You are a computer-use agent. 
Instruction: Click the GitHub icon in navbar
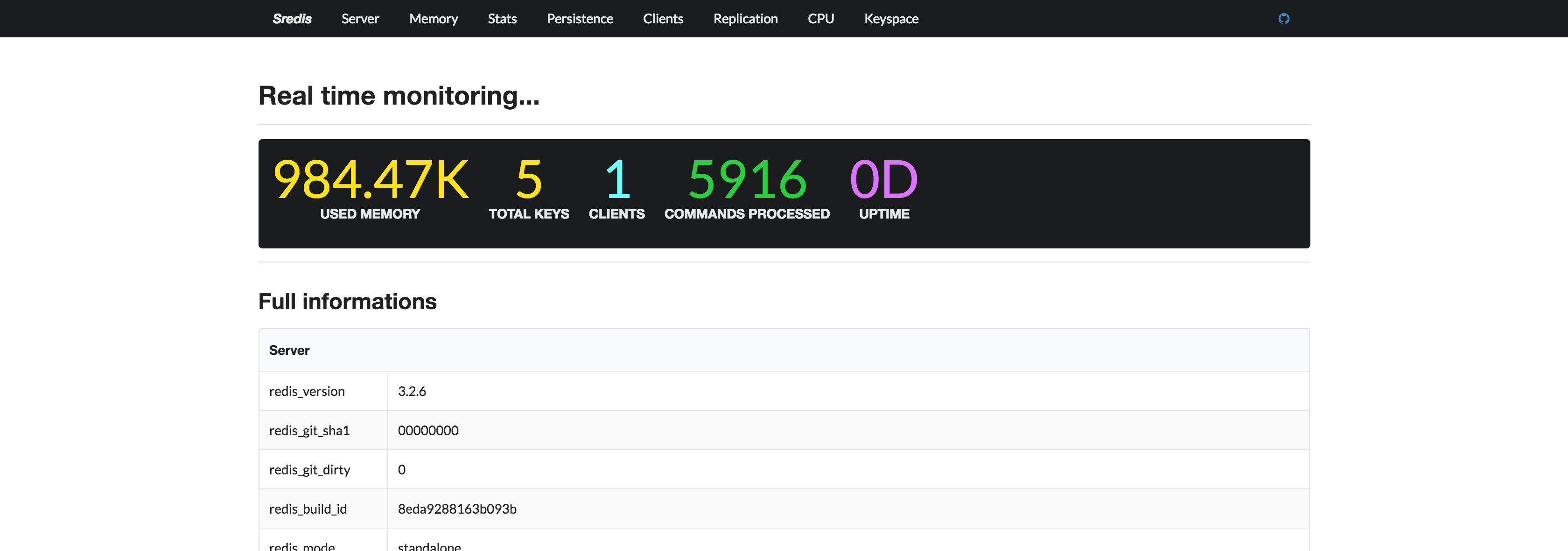click(x=1283, y=19)
